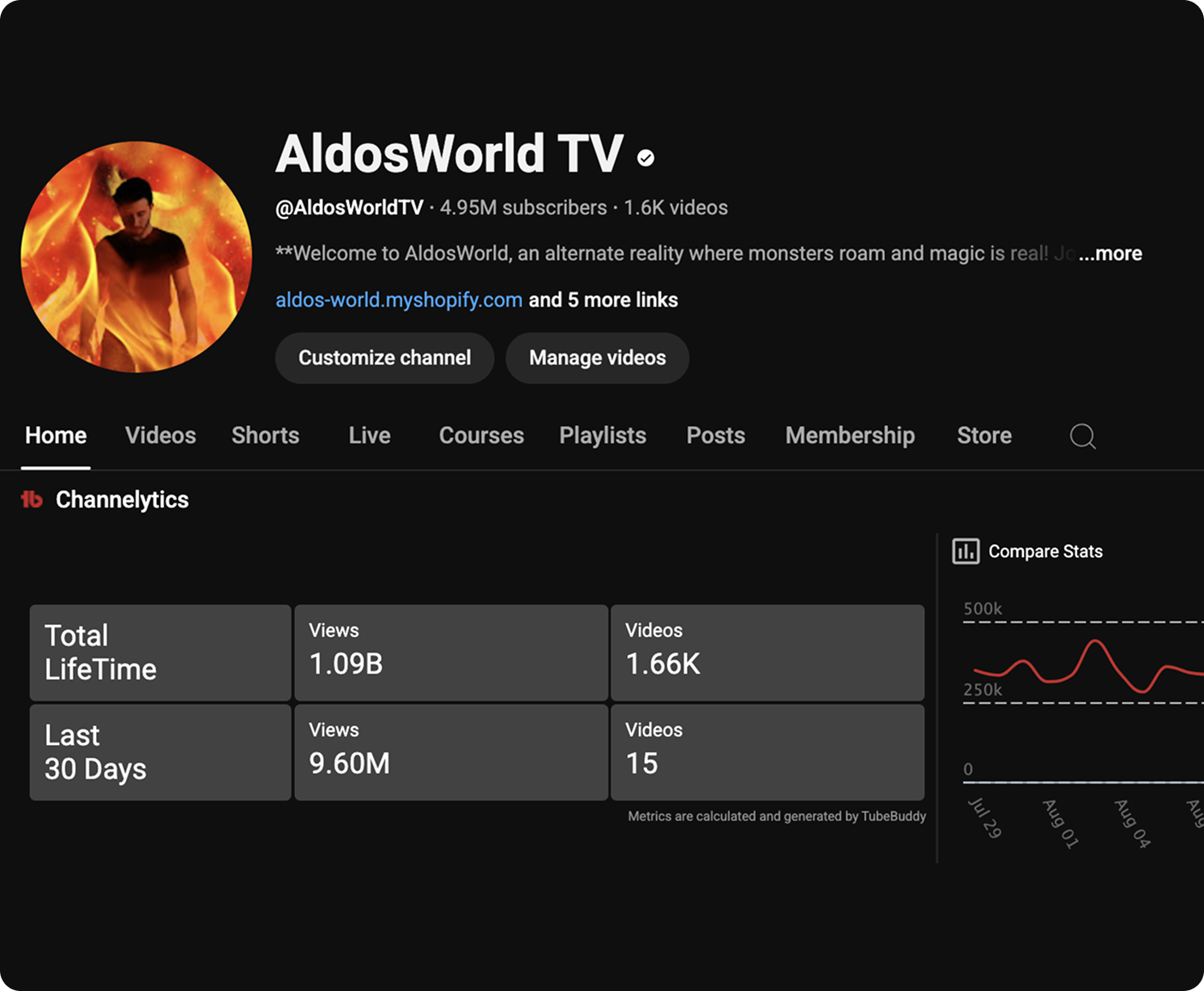Viewport: 1204px width, 991px height.
Task: Click the 4.95M subscribers text
Action: click(x=523, y=207)
